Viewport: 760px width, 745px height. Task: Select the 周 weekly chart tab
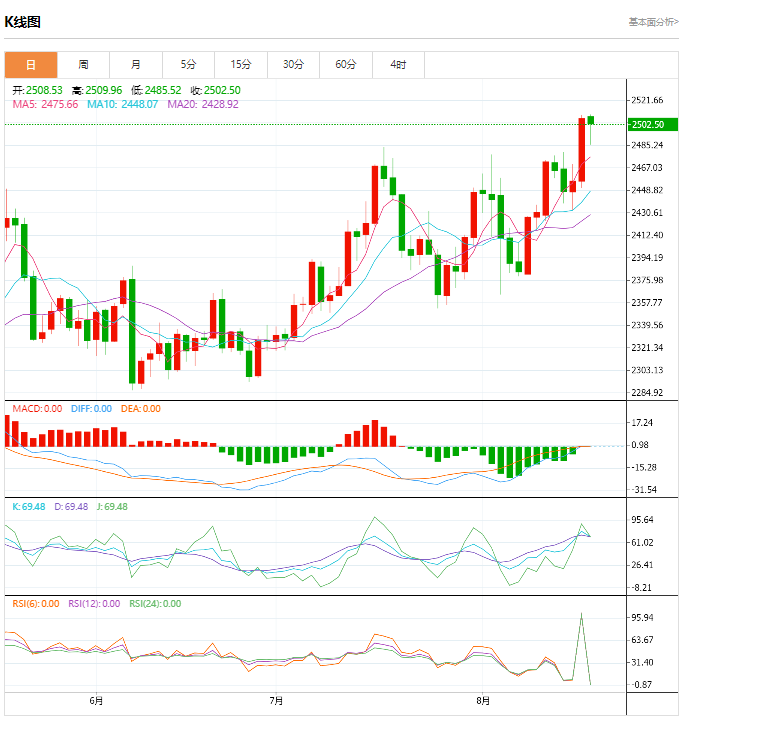coord(83,65)
